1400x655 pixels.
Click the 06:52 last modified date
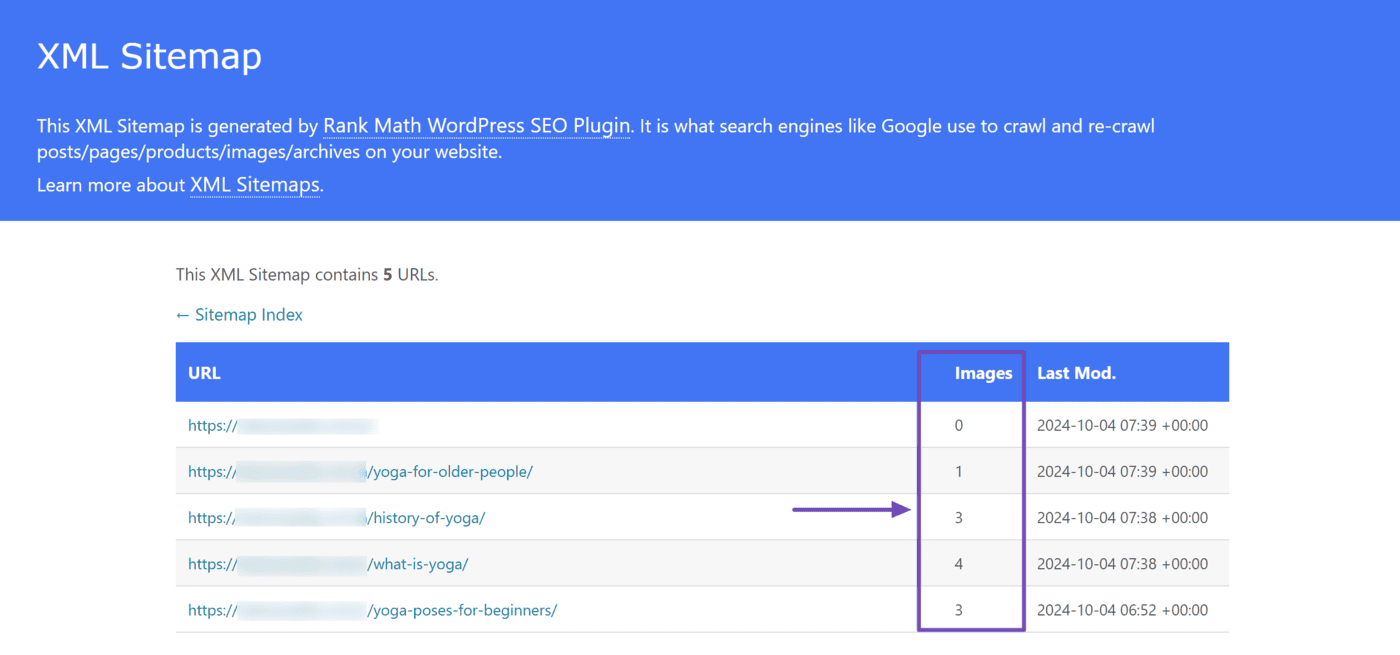[x=1122, y=610]
